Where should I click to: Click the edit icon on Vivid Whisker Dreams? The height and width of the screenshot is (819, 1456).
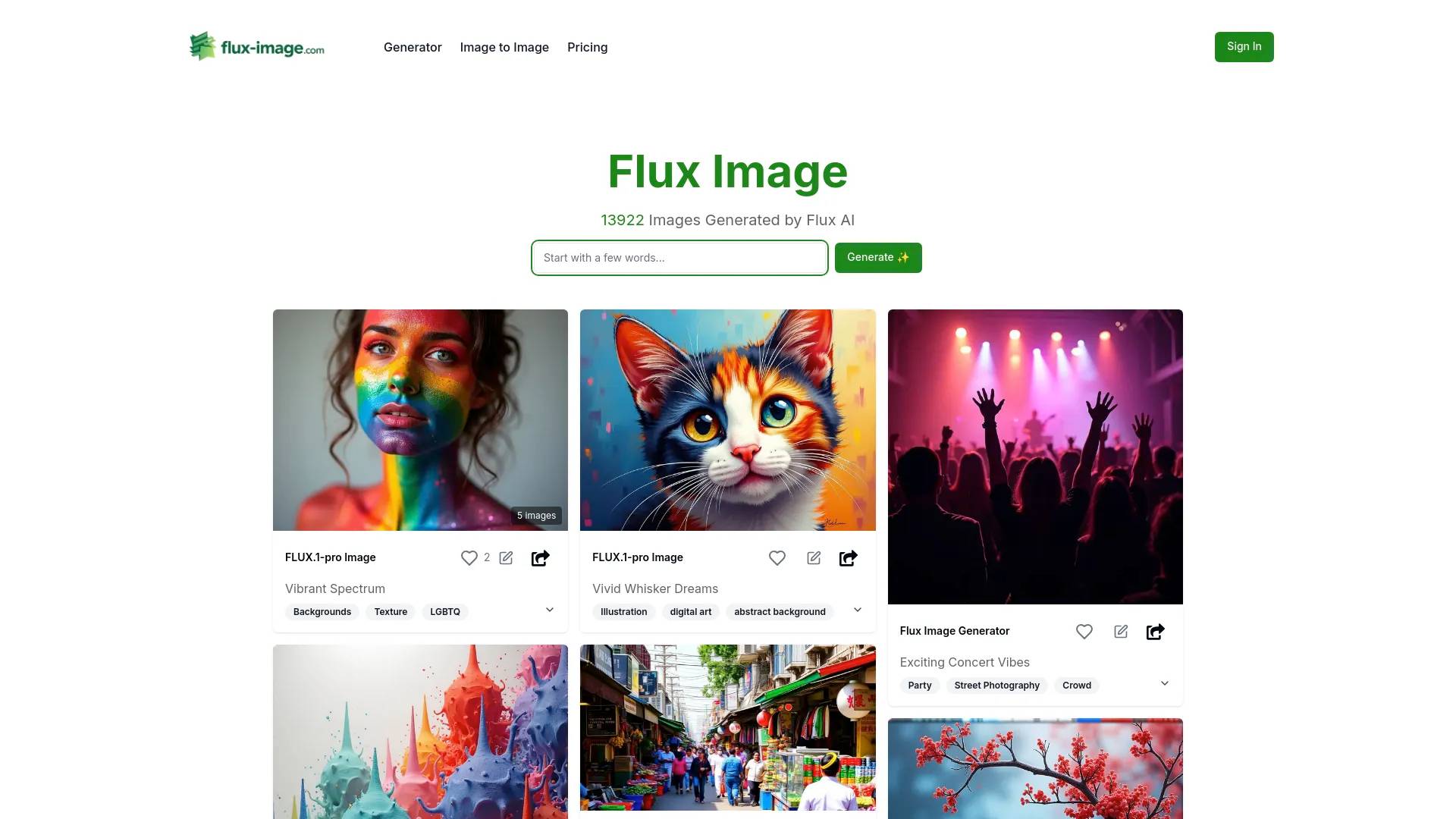pyautogui.click(x=813, y=558)
